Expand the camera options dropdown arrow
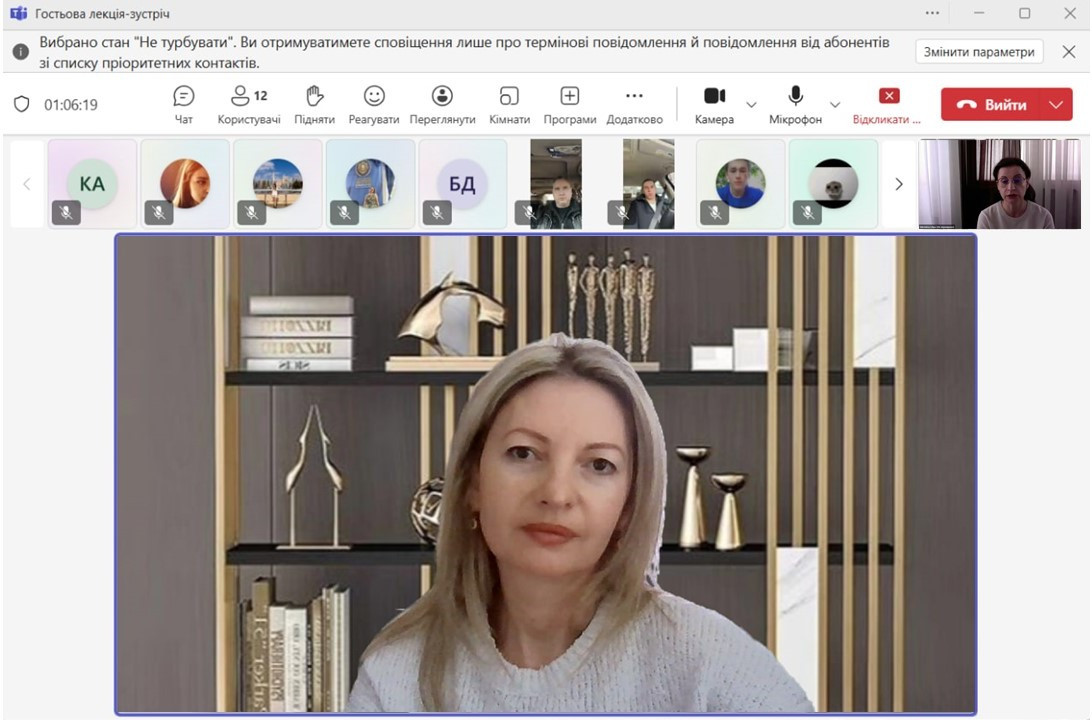1092x720 pixels. point(752,105)
